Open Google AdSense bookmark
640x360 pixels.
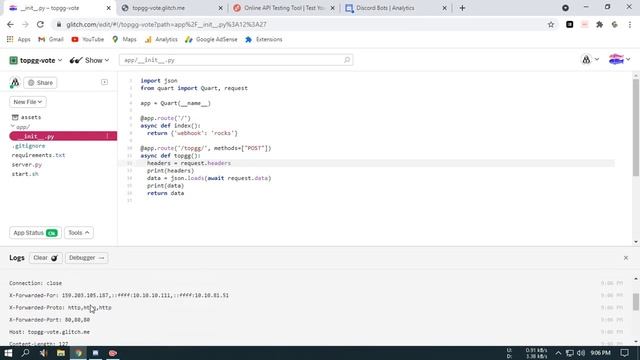211,40
